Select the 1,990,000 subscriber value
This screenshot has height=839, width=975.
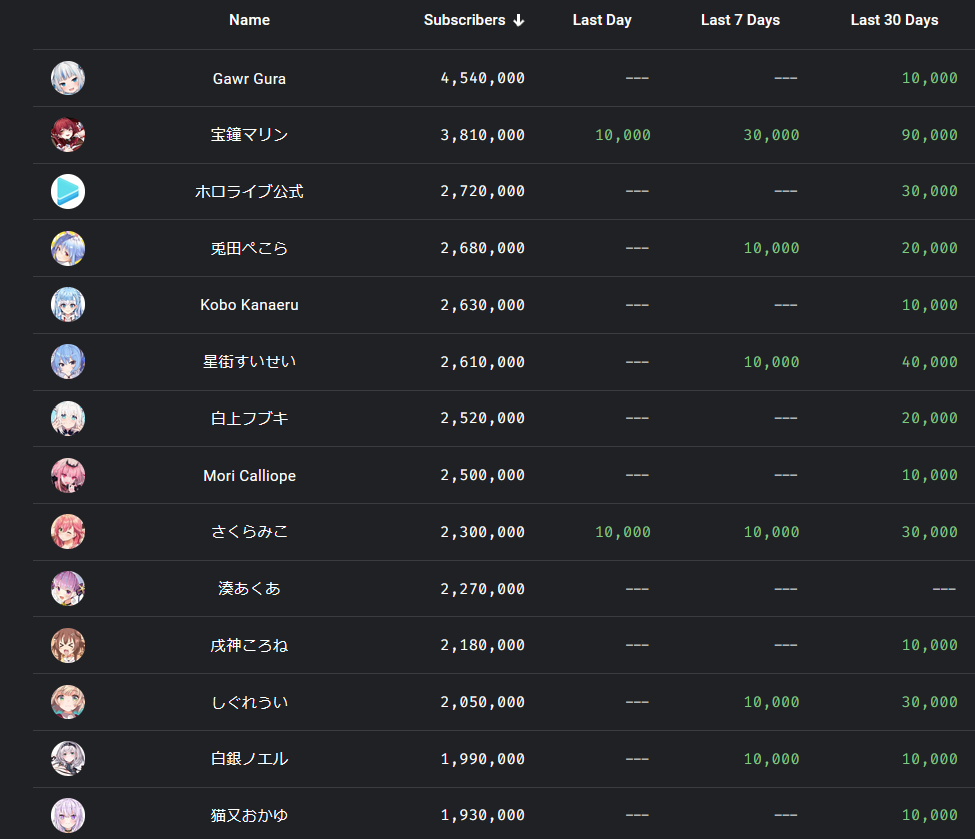click(x=483, y=759)
